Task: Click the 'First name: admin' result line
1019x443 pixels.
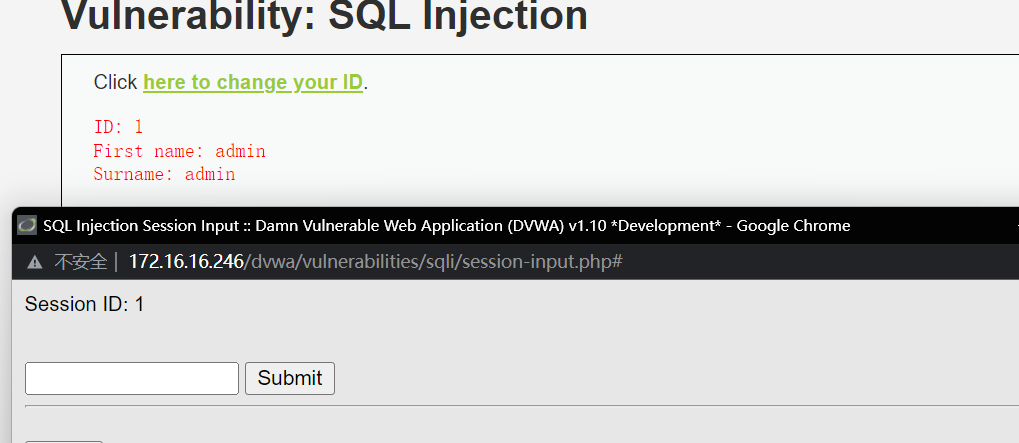Action: (179, 151)
